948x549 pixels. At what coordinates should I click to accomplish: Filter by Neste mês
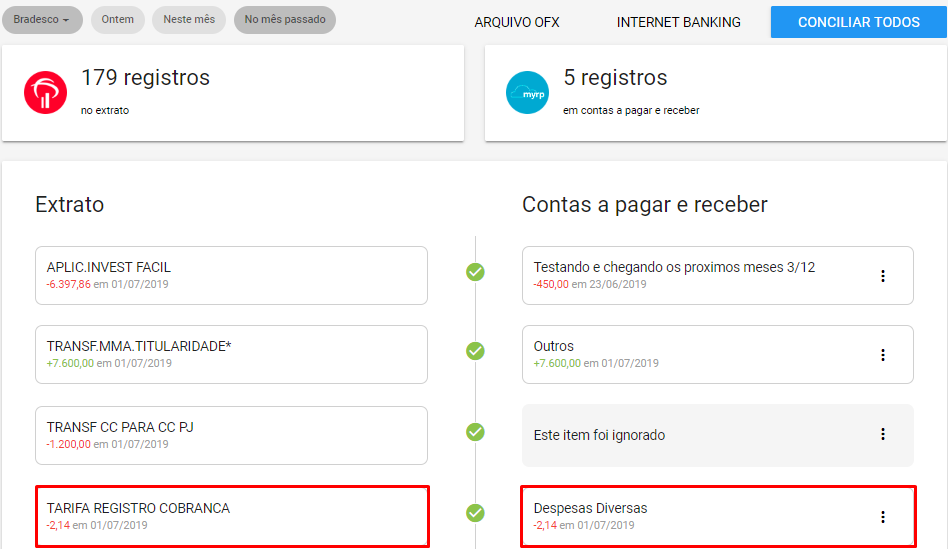coord(188,20)
